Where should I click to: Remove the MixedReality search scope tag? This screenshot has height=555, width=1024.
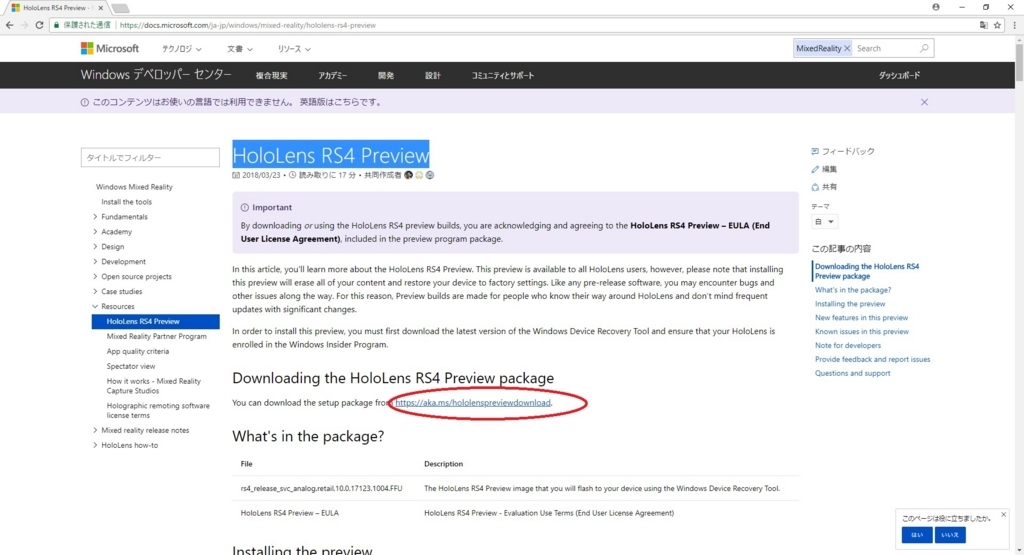847,48
